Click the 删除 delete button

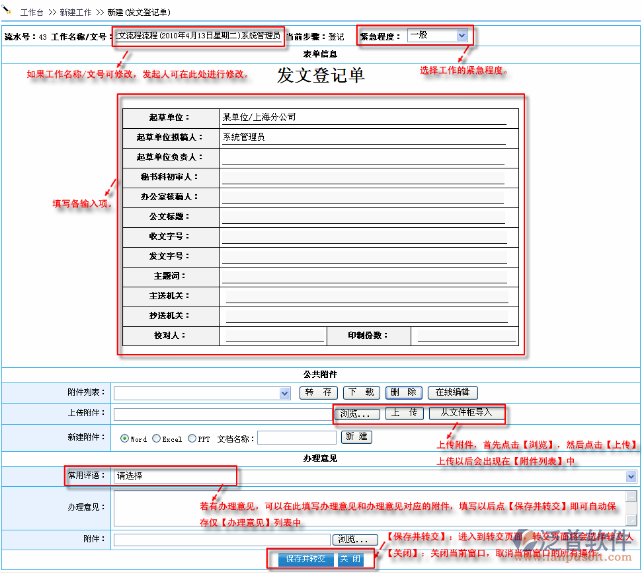pos(403,392)
